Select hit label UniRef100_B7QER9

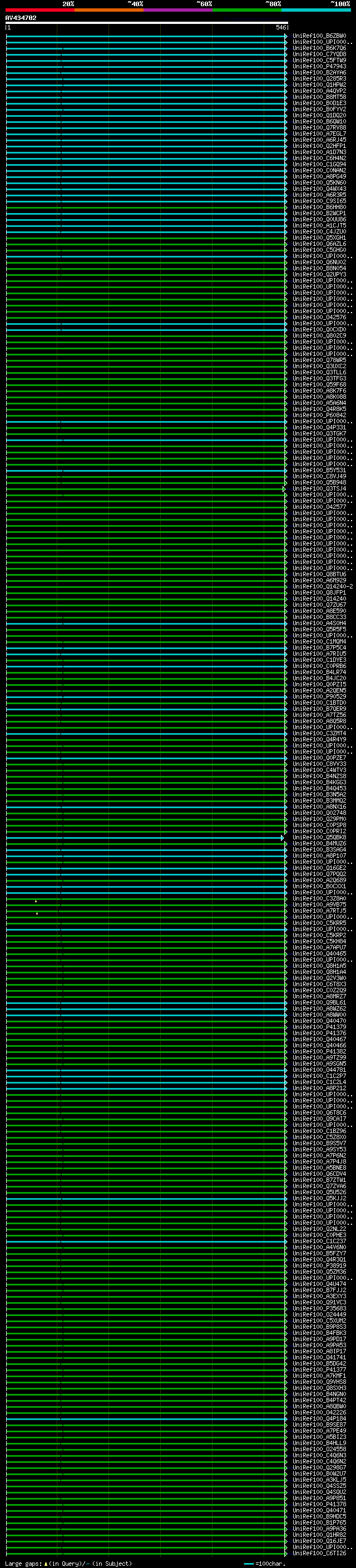pyautogui.click(x=319, y=709)
